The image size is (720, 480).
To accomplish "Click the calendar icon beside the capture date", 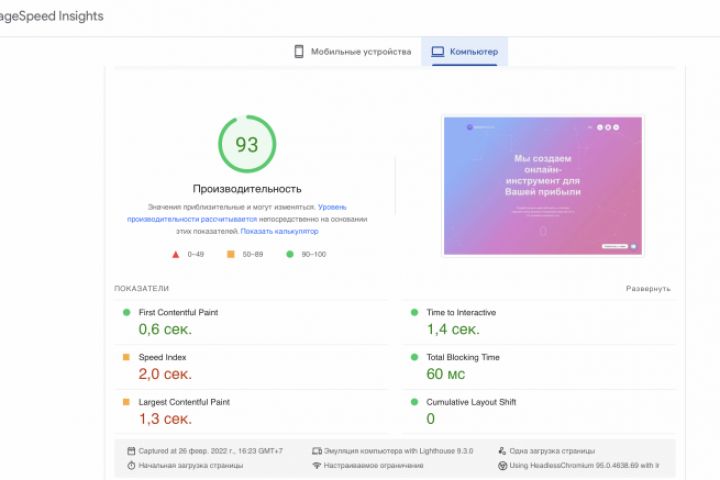I will pyautogui.click(x=131, y=451).
